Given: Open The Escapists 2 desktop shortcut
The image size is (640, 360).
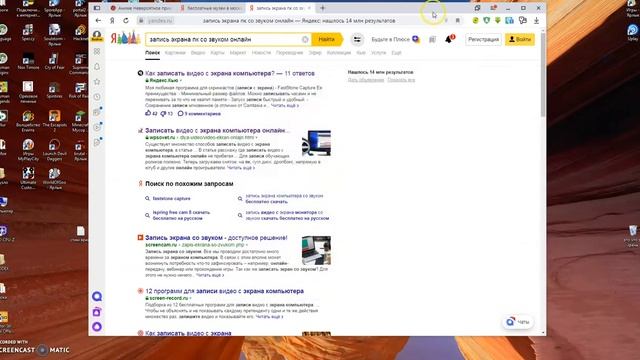Looking at the screenshot, I should pos(54,121).
